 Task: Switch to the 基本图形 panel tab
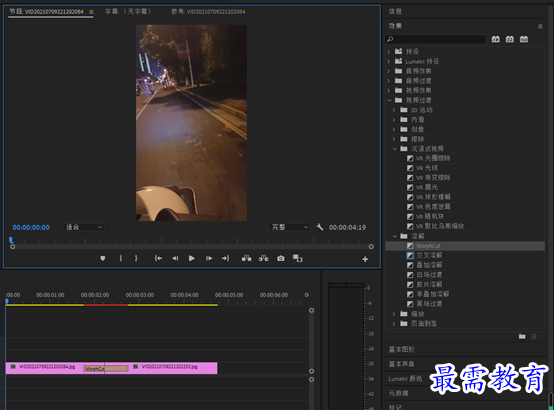(401, 349)
